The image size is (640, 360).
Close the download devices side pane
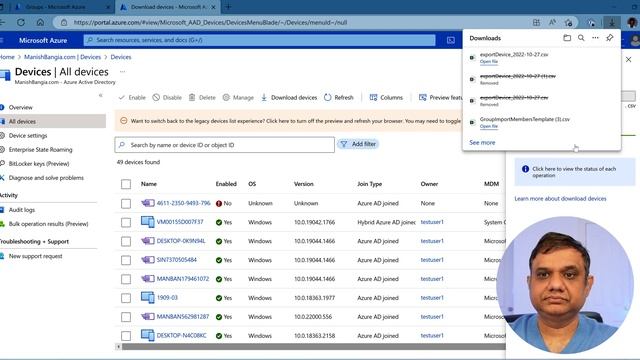tap(629, 60)
